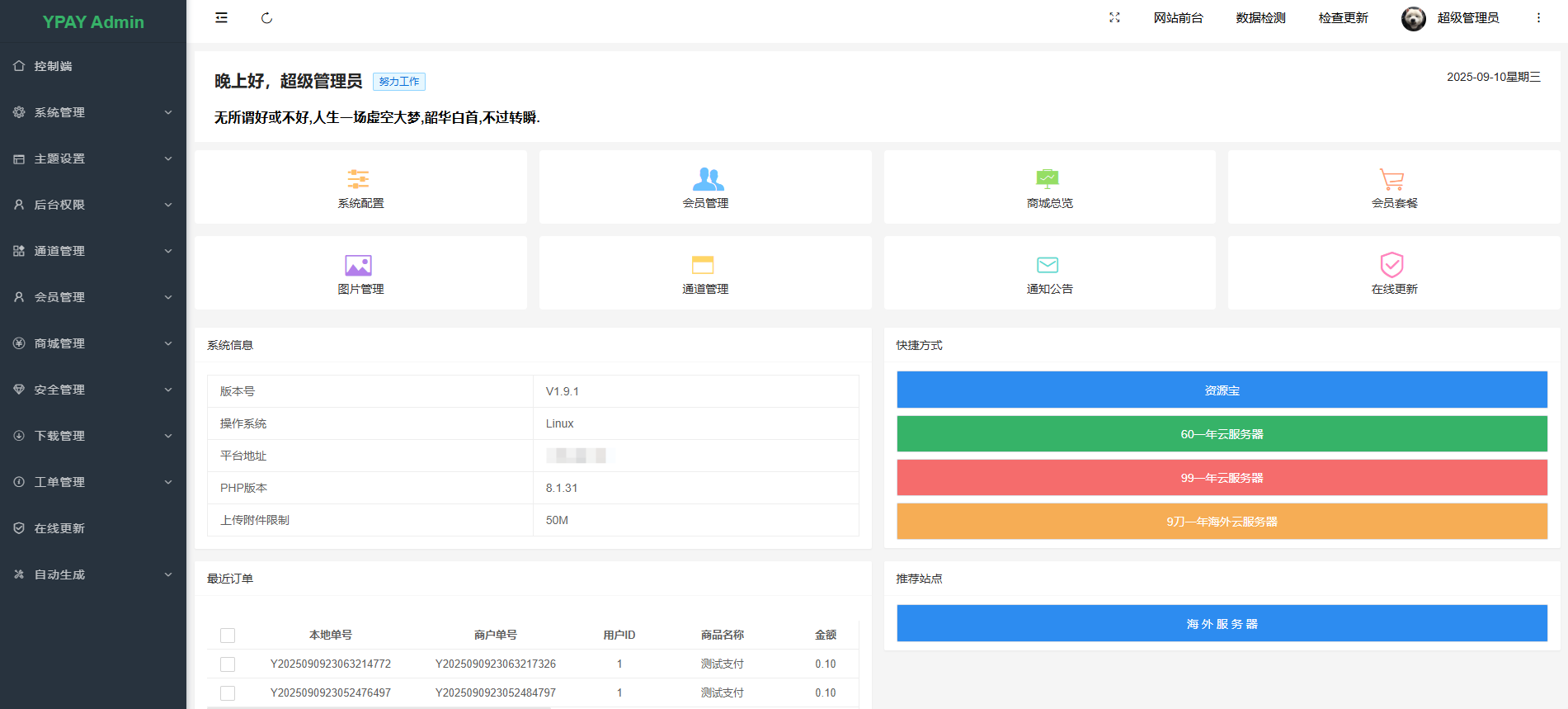1568x709 pixels.
Task: Check the box for order Y2025090923063214772
Action: (228, 664)
